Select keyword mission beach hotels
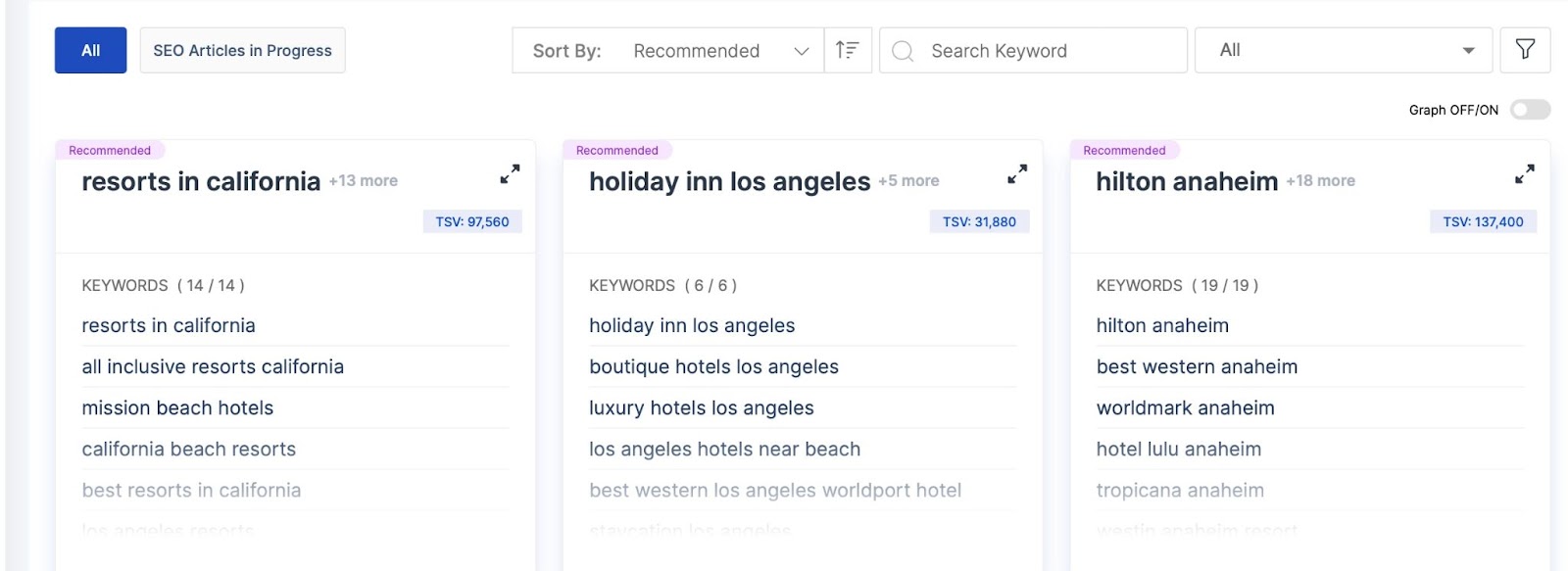This screenshot has height=571, width=1568. point(177,407)
